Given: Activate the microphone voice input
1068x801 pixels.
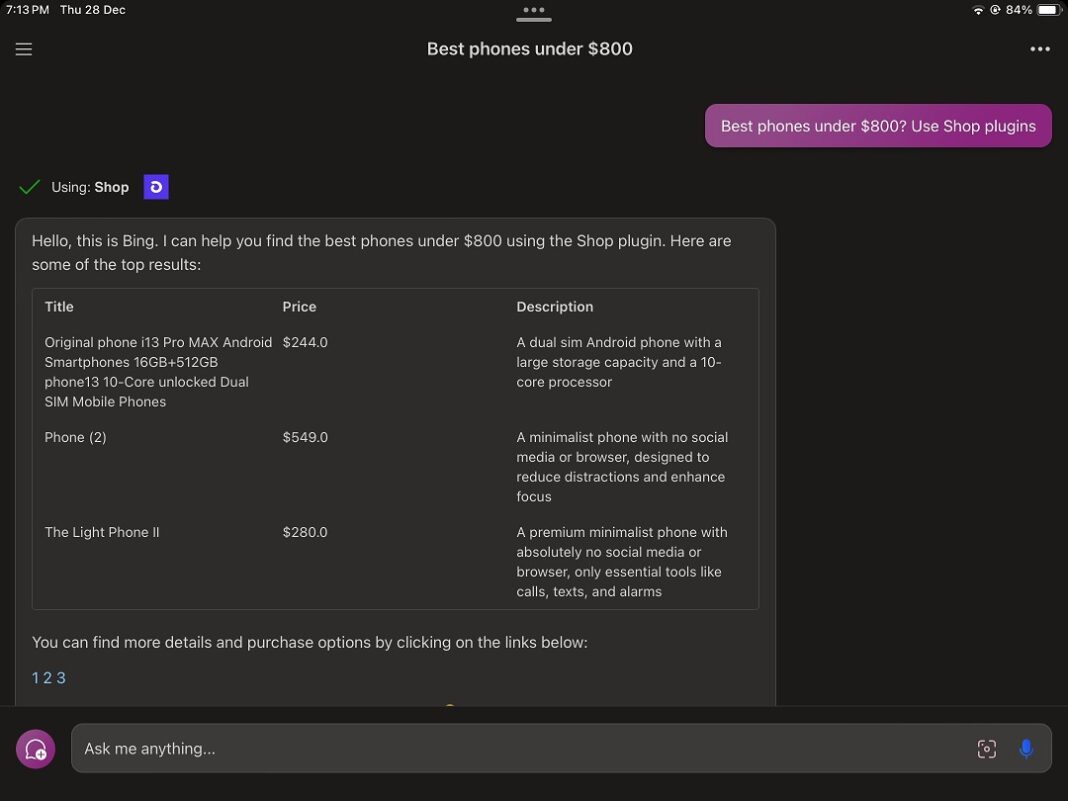Looking at the screenshot, I should [x=1026, y=749].
